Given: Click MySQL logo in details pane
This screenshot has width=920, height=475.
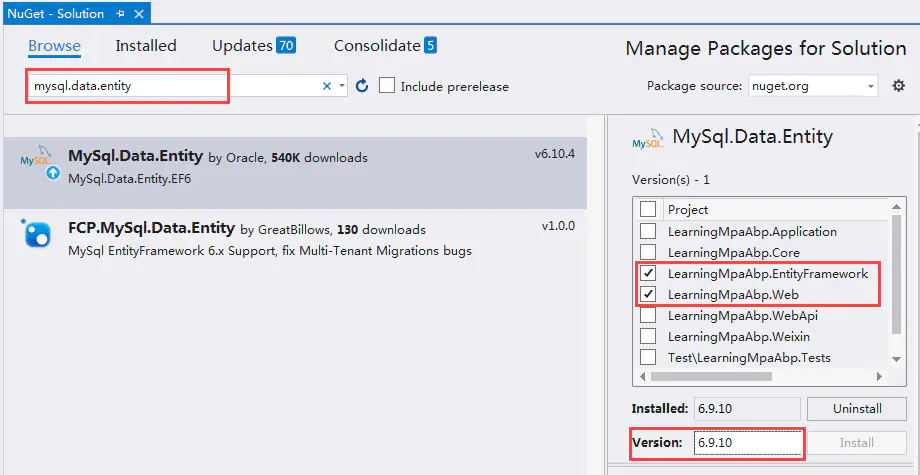Looking at the screenshot, I should click(x=648, y=140).
